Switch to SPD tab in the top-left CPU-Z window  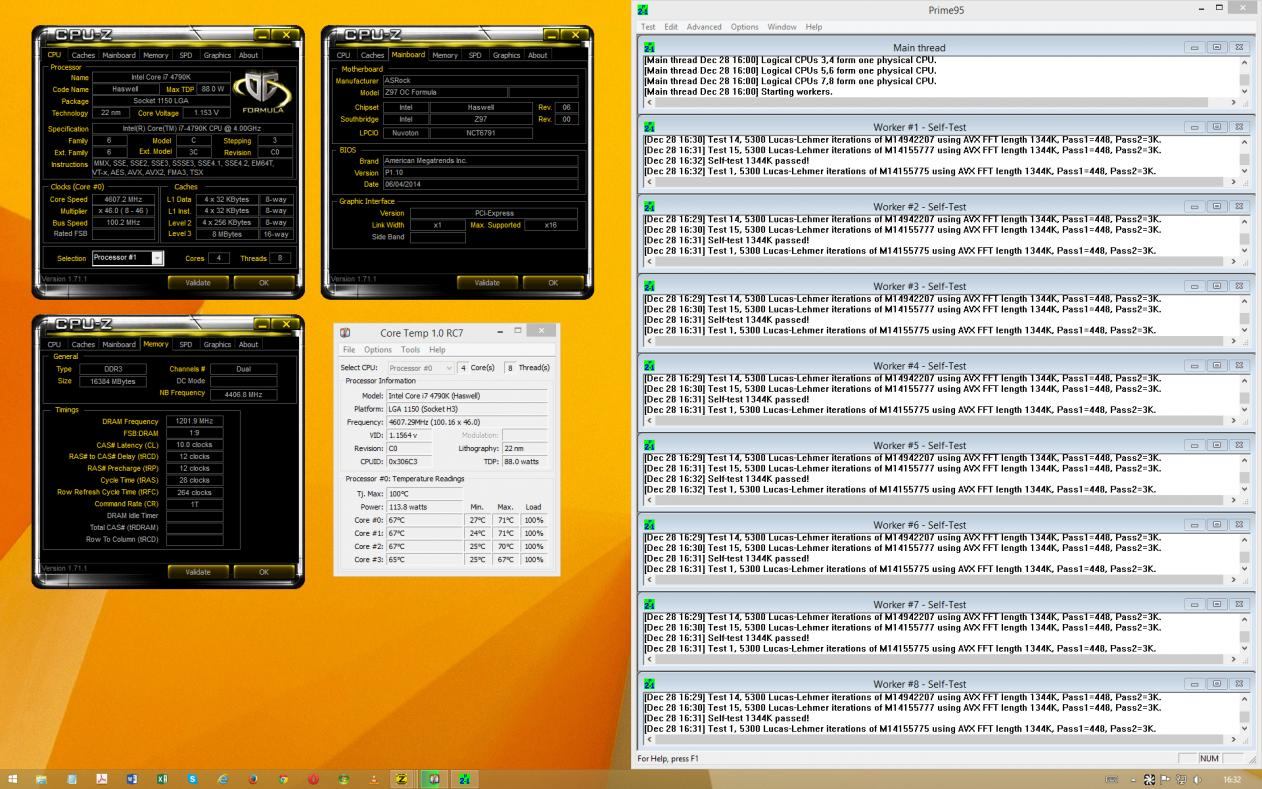pyautogui.click(x=186, y=56)
